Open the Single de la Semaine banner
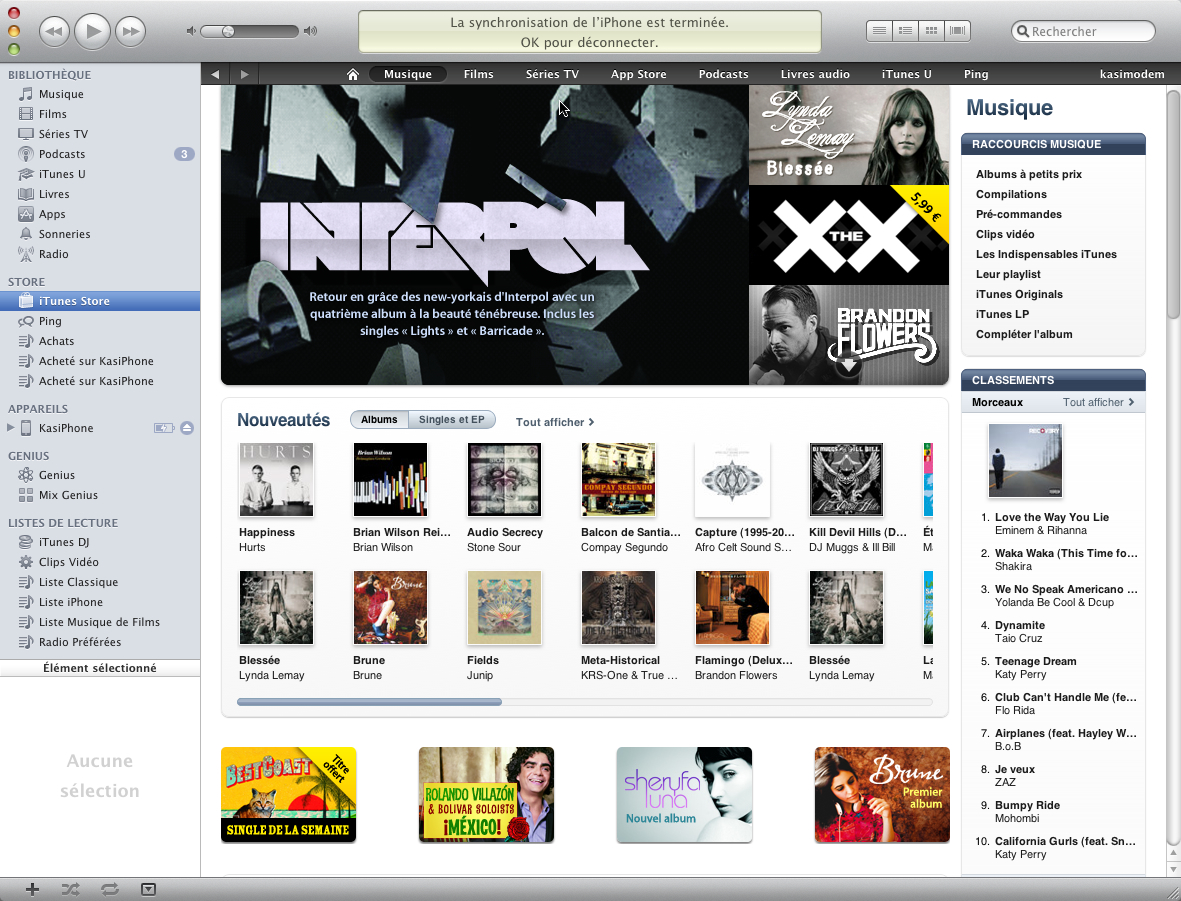This screenshot has width=1181, height=901. (288, 795)
